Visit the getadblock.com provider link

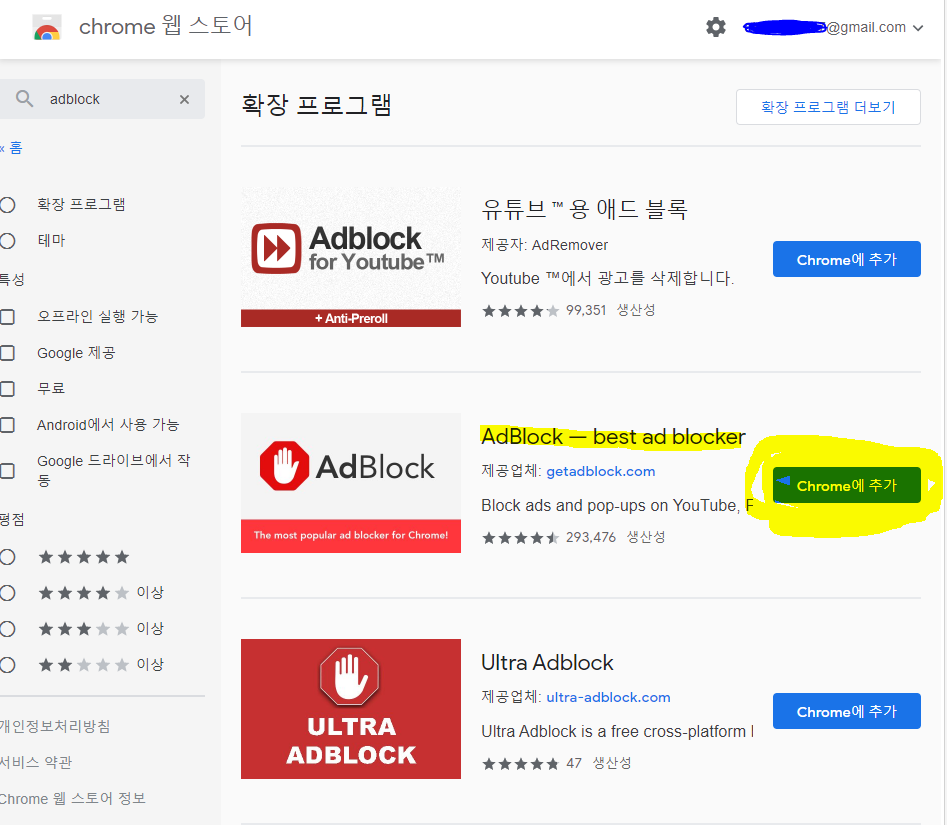click(x=600, y=471)
